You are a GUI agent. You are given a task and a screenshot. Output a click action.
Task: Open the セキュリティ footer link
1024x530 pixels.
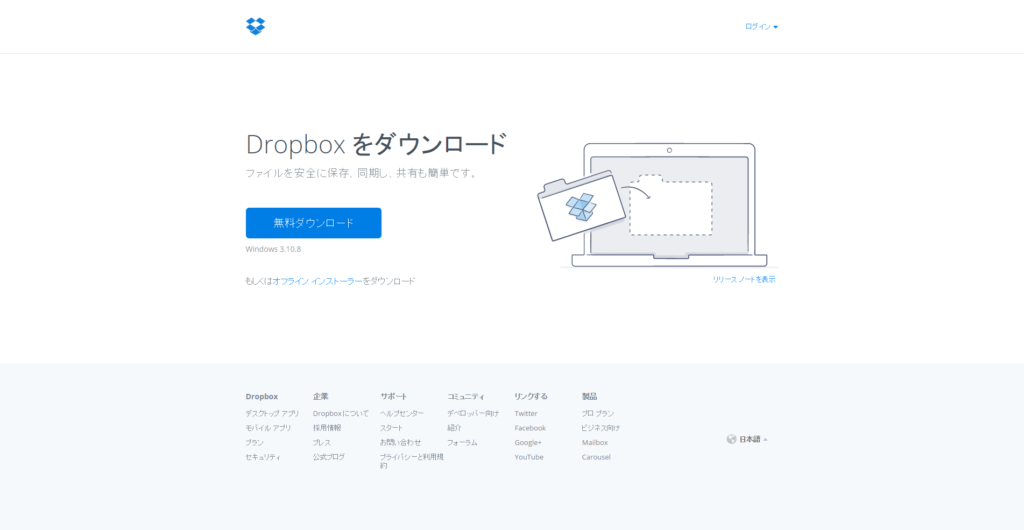(x=263, y=457)
